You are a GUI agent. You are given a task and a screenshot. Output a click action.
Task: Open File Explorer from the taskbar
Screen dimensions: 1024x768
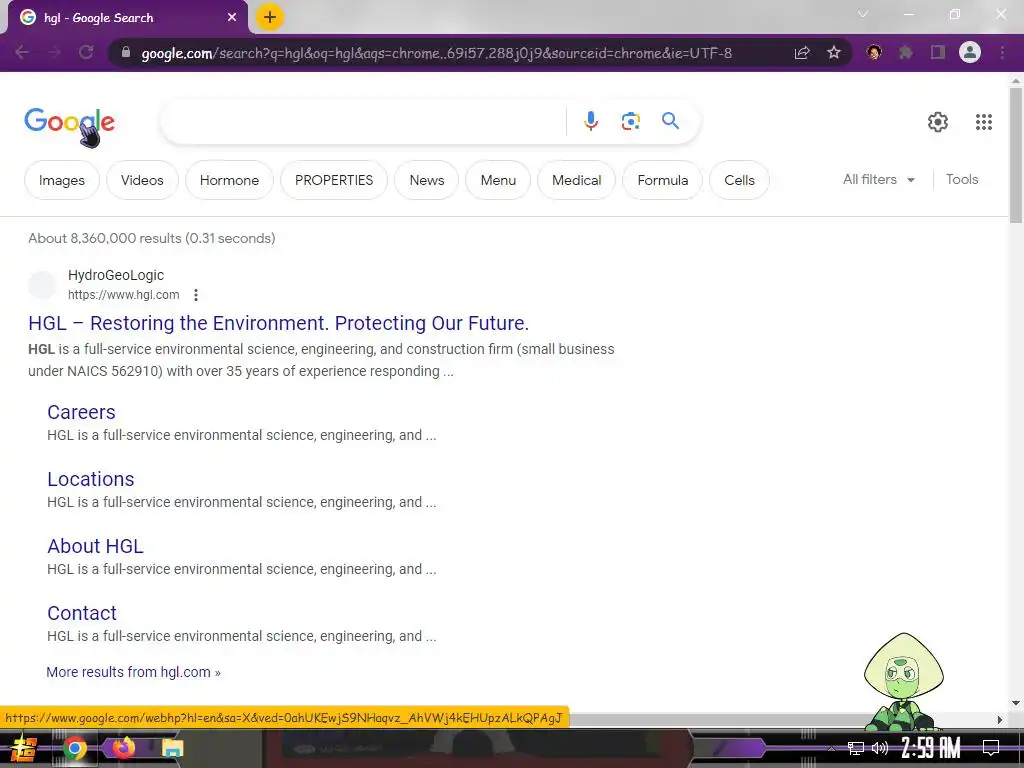[172, 748]
